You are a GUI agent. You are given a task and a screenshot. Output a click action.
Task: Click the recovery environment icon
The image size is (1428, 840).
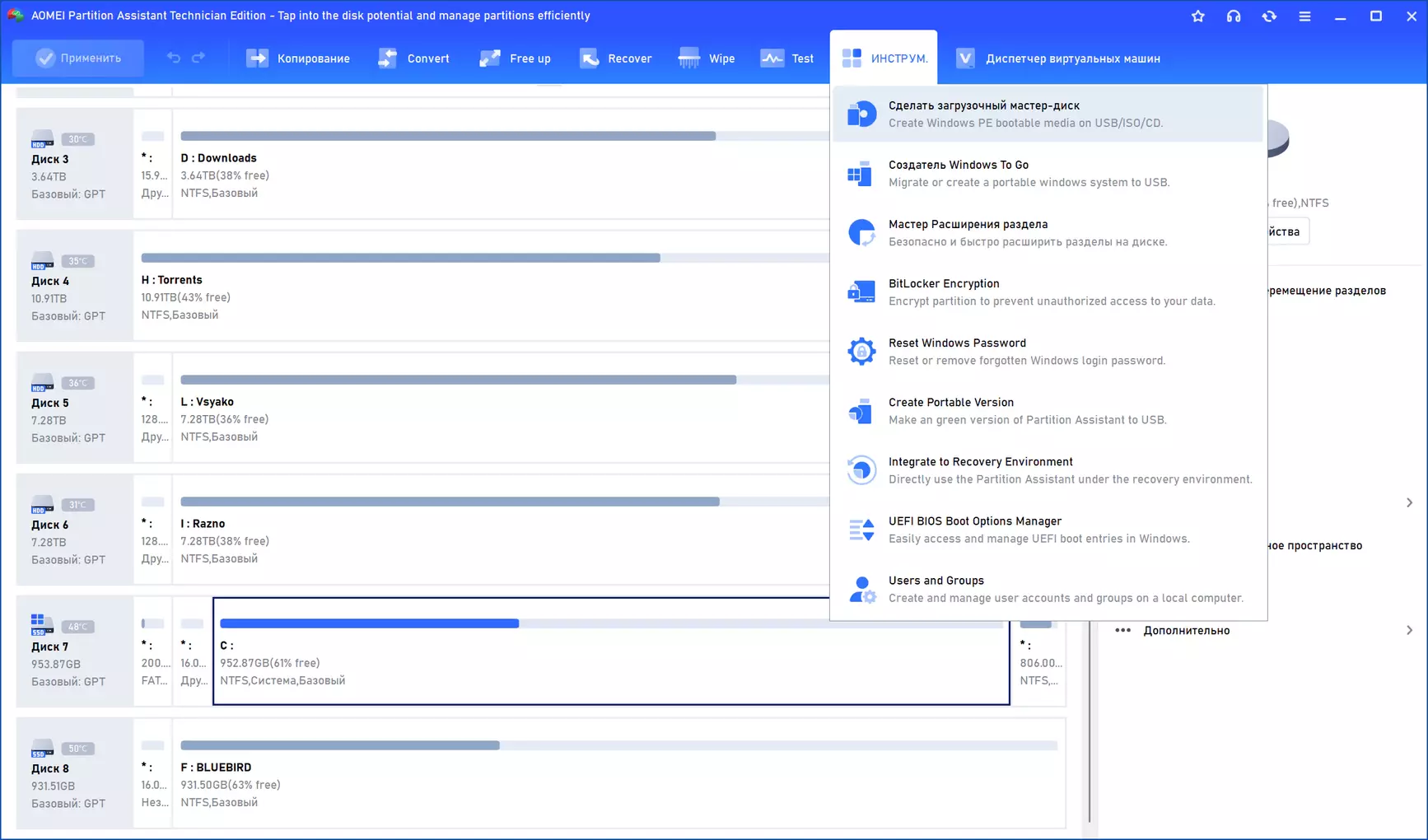tap(861, 469)
